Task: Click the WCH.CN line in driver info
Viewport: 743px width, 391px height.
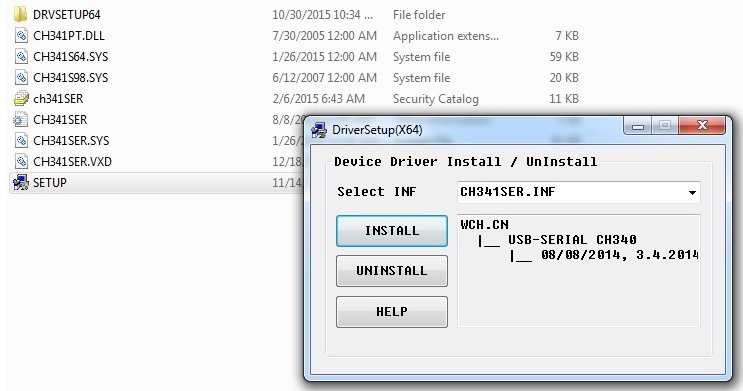Action: 484,224
